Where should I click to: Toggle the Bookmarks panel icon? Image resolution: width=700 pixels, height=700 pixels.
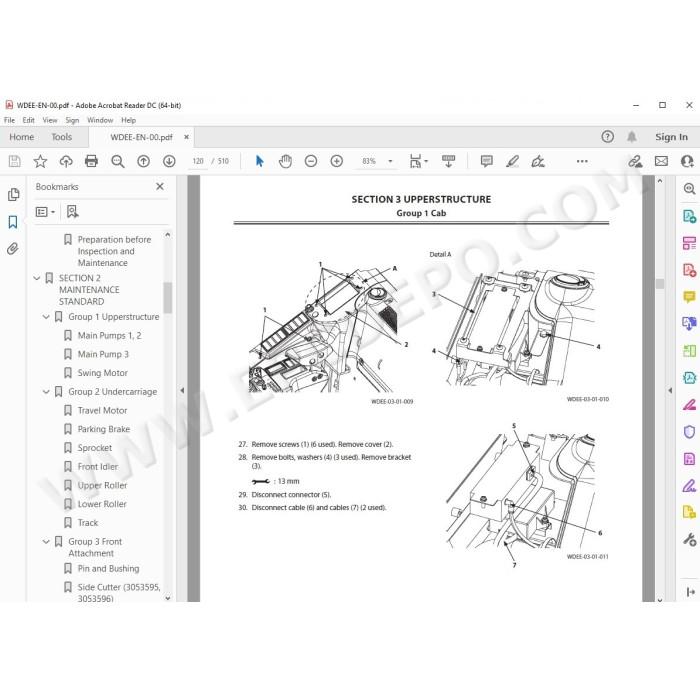click(13, 222)
